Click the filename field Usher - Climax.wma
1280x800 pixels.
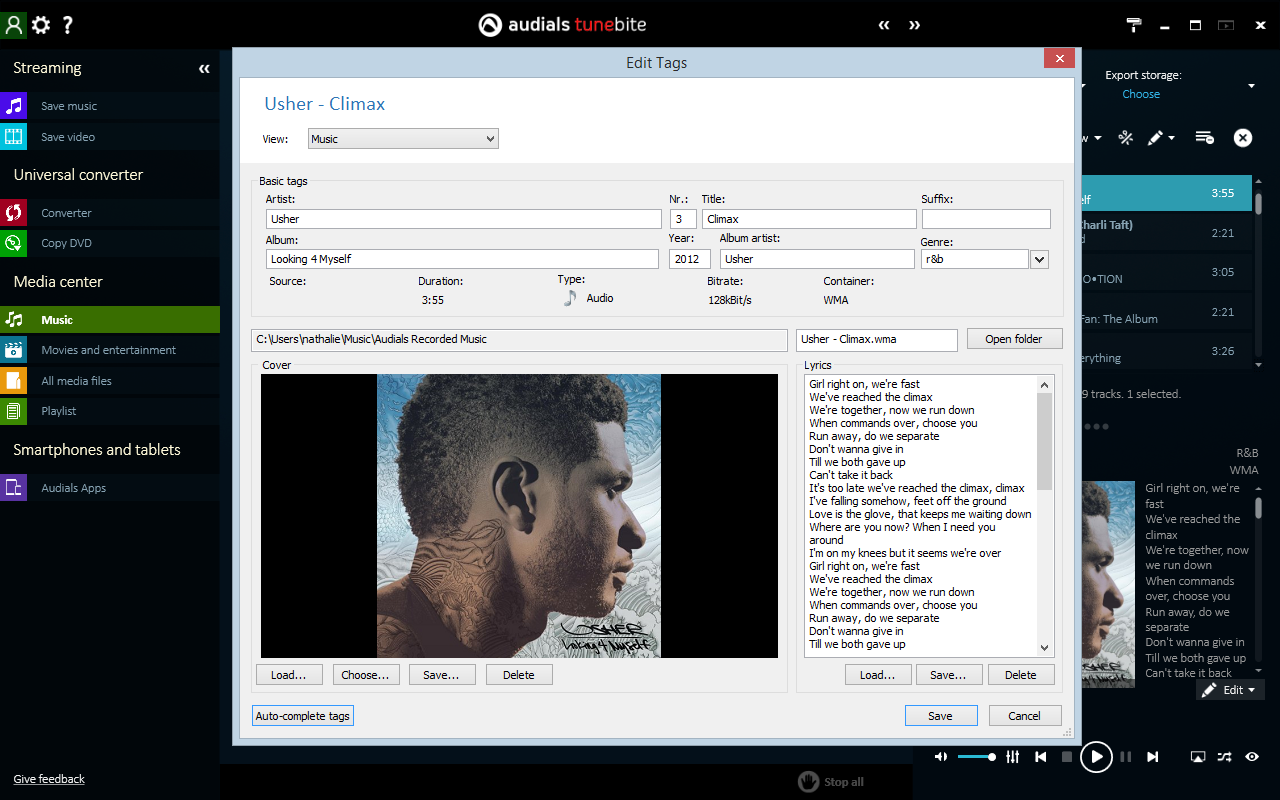(877, 339)
